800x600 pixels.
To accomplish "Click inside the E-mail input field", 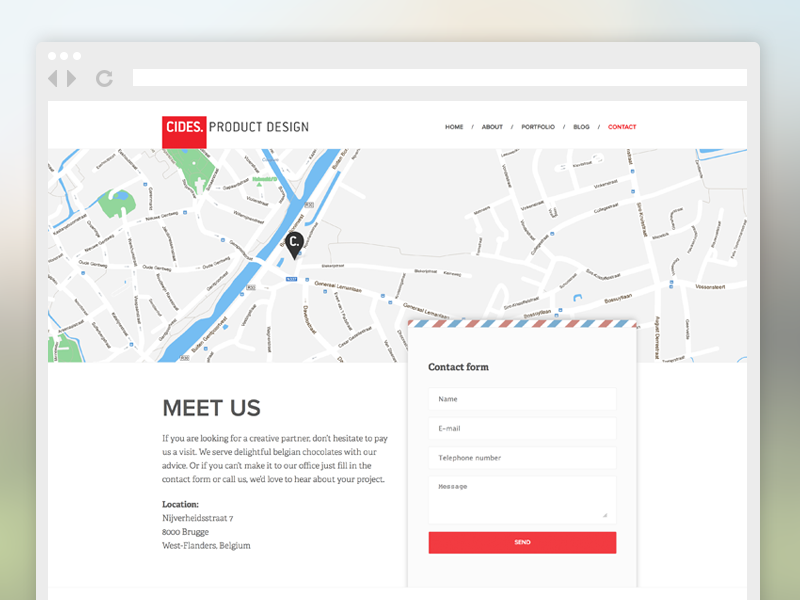I will coord(522,429).
